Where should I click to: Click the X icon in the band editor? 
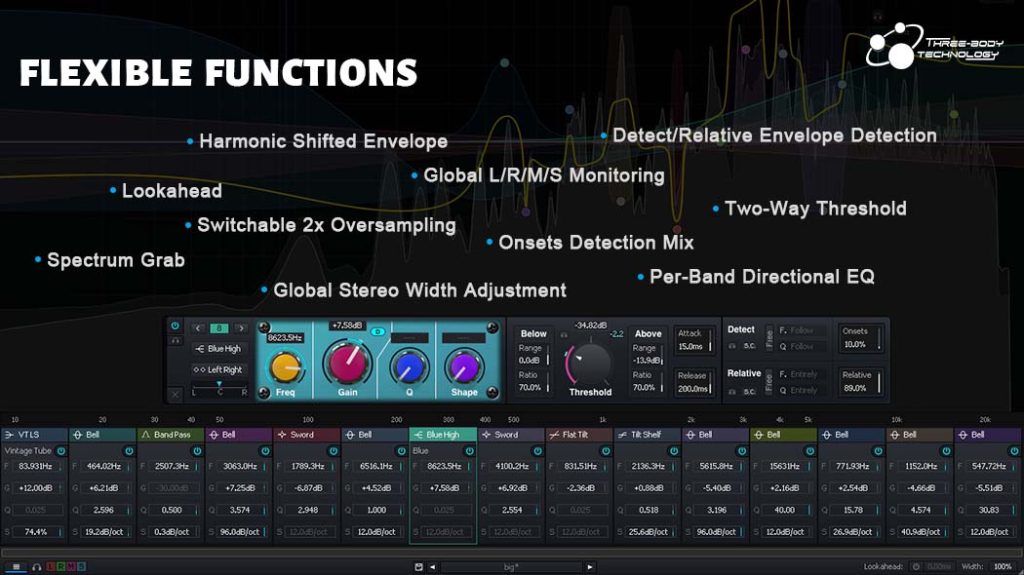[x=175, y=393]
